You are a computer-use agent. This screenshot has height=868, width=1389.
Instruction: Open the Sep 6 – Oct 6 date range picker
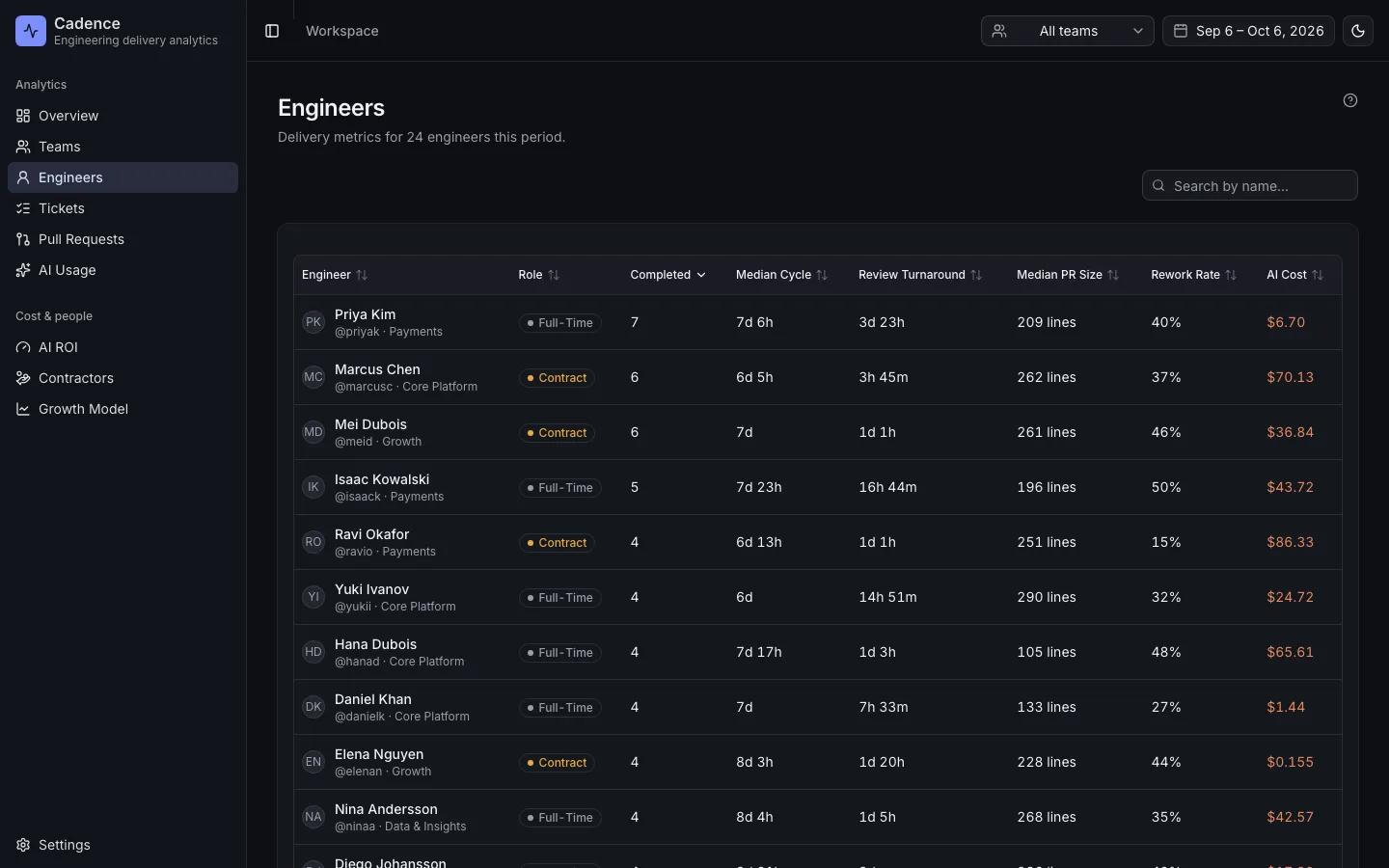point(1248,31)
